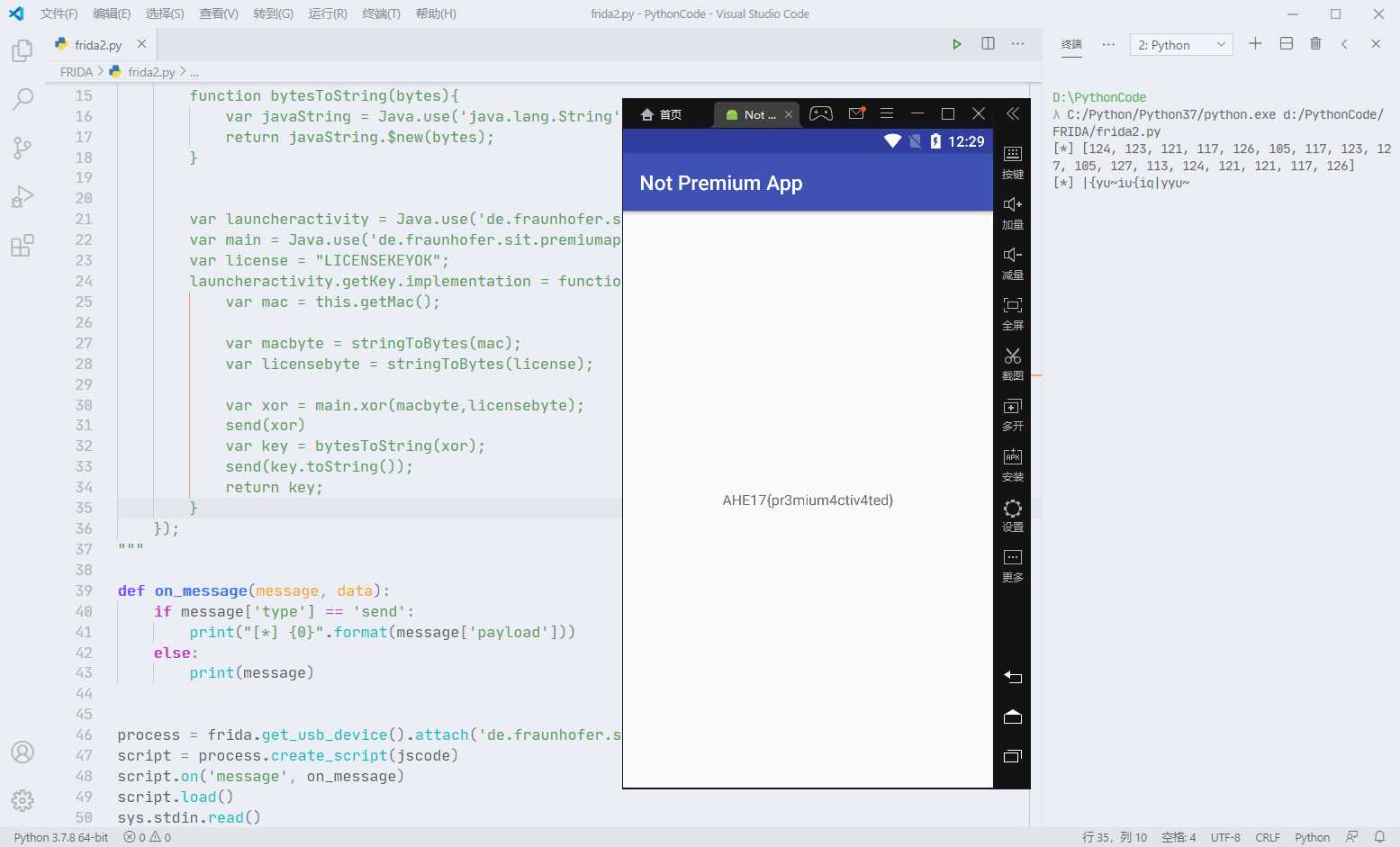This screenshot has height=847, width=1400.
Task: Run the Python file with play button
Action: point(957,44)
